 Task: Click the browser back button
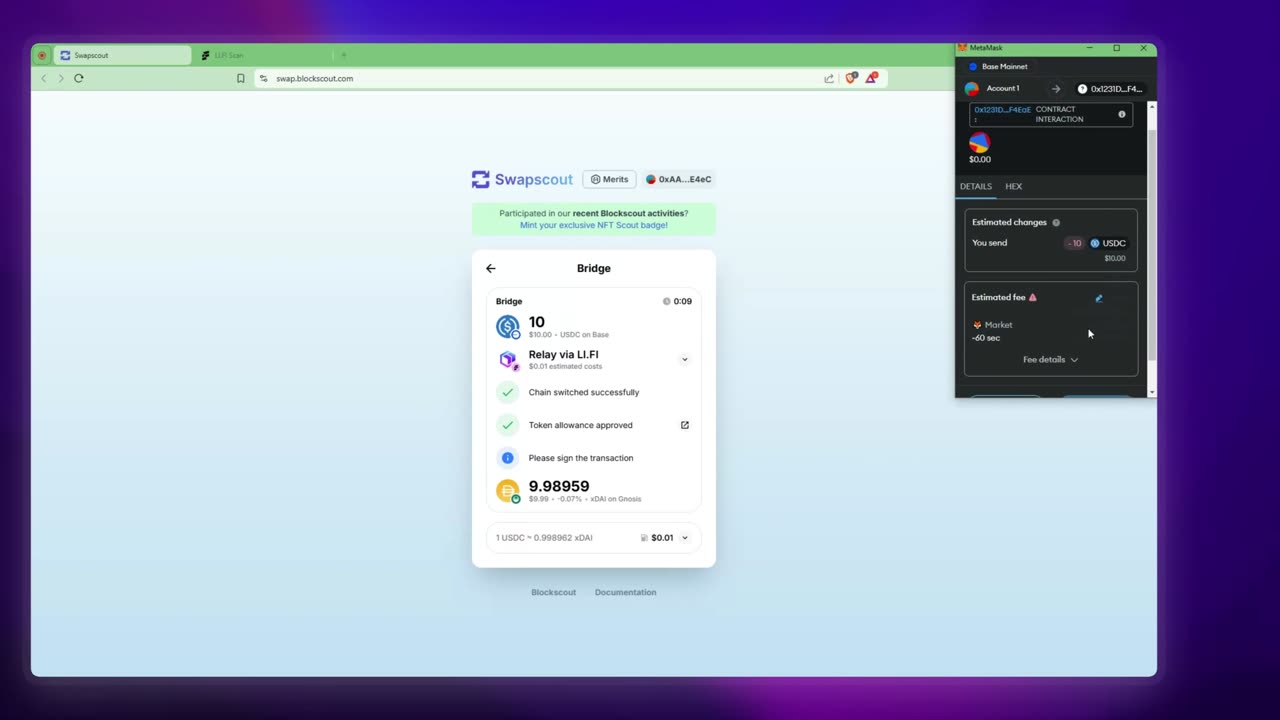click(43, 78)
